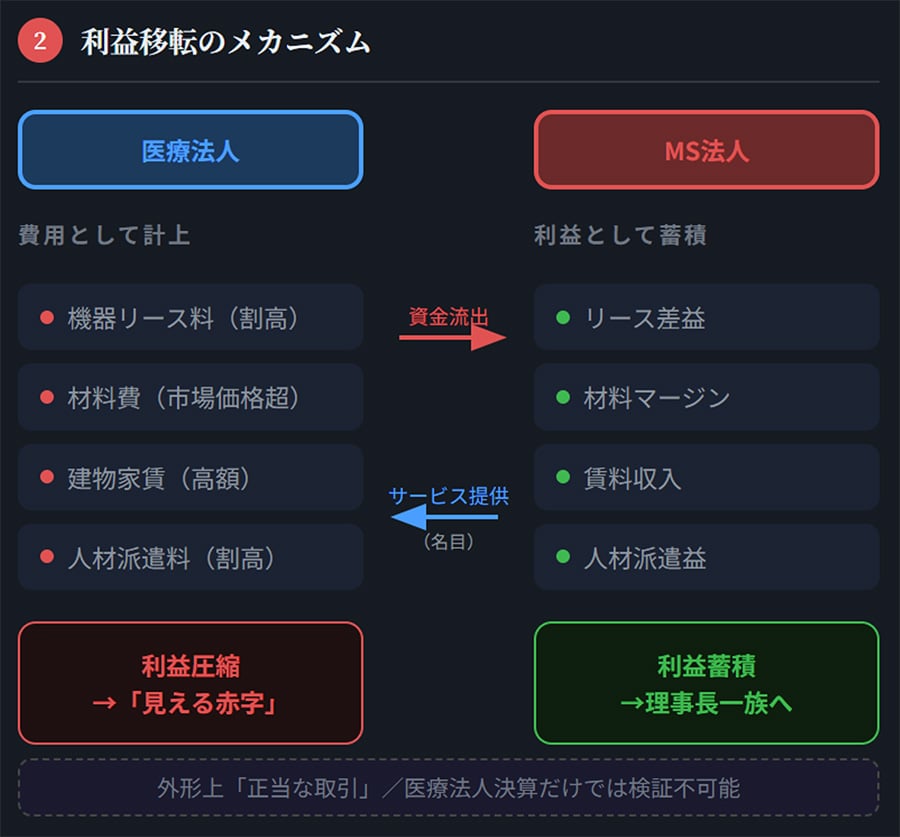The height and width of the screenshot is (837, 900).
Task: Select the 建物家賃（高額） item
Action: click(x=190, y=478)
